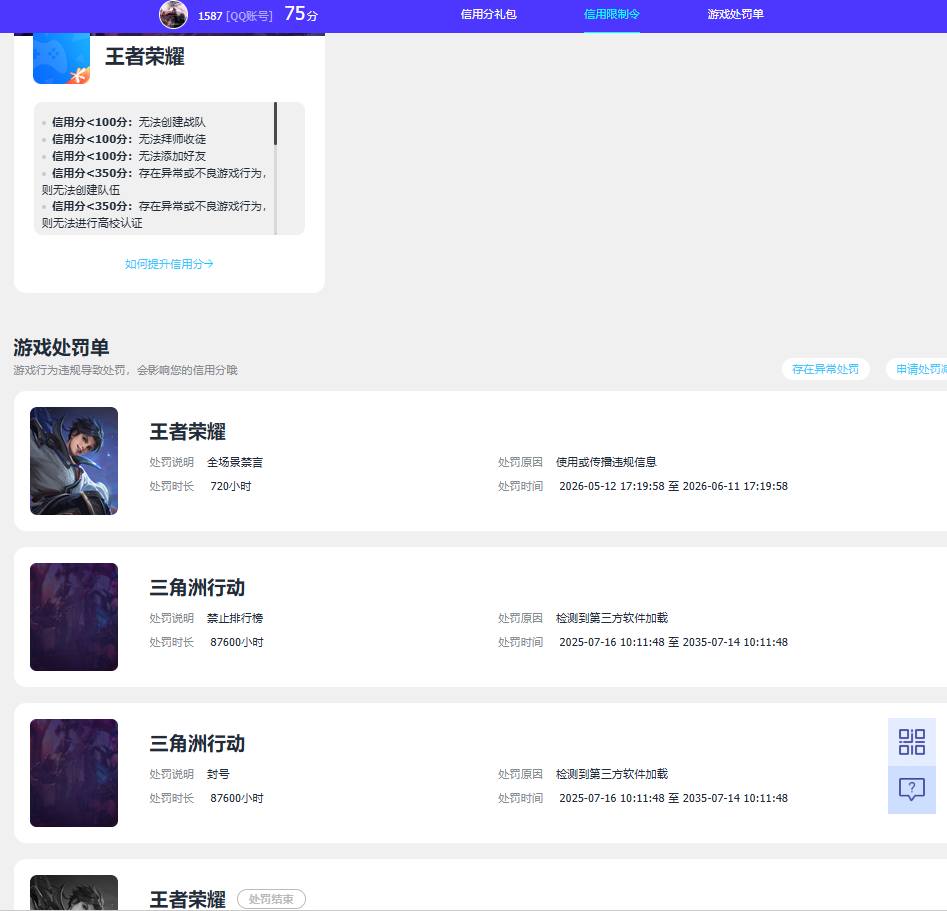The height and width of the screenshot is (911, 947).
Task: Click 87600小时 in 禁止排行榜 row
Action: tap(237, 642)
